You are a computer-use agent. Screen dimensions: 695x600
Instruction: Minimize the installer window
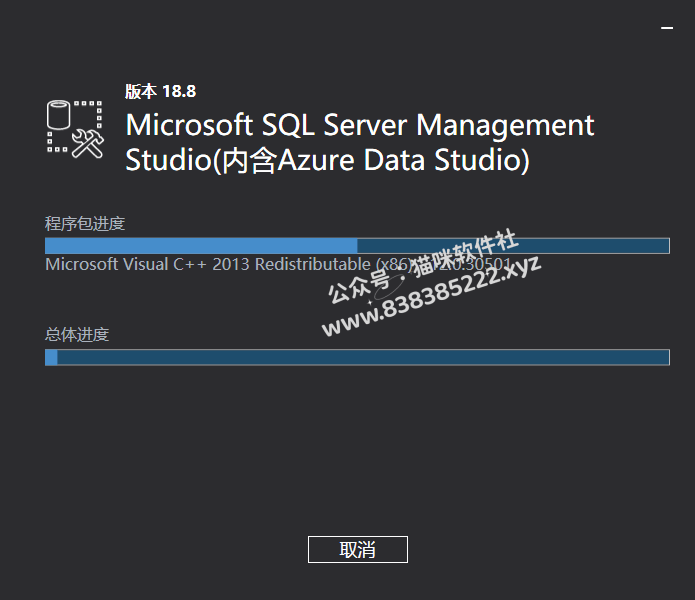pyautogui.click(x=667, y=28)
